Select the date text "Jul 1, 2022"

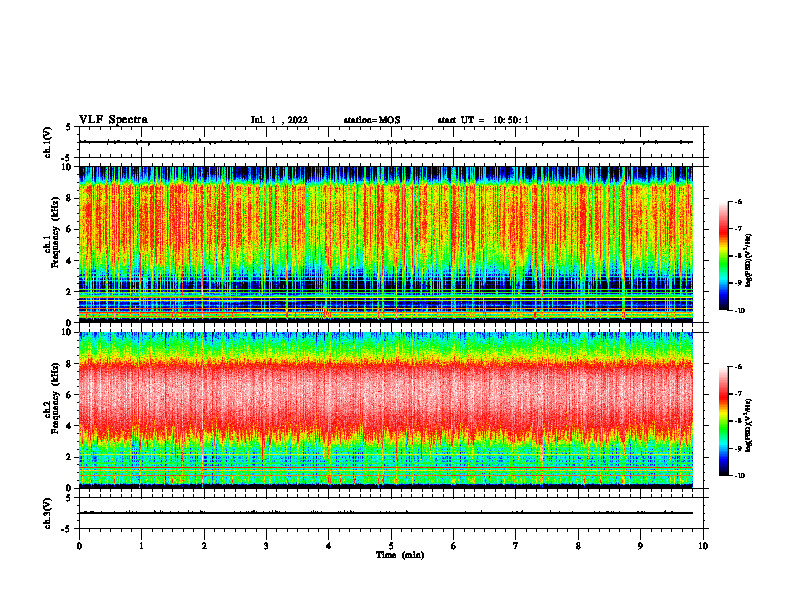(x=279, y=120)
